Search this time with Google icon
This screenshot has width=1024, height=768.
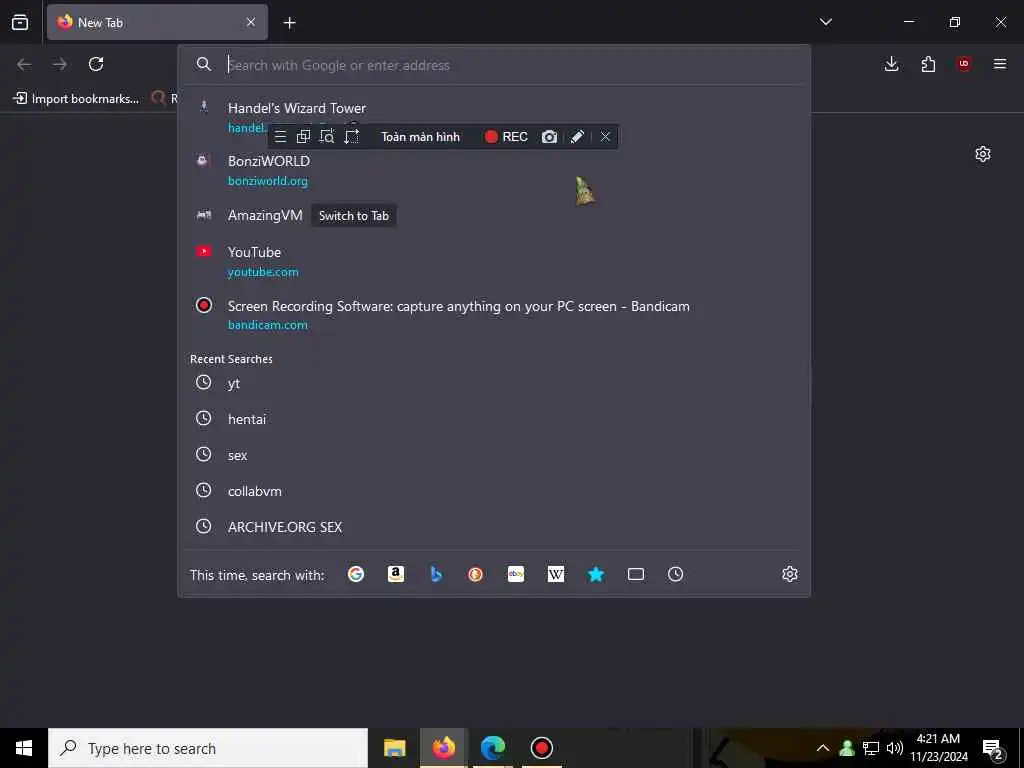click(356, 574)
